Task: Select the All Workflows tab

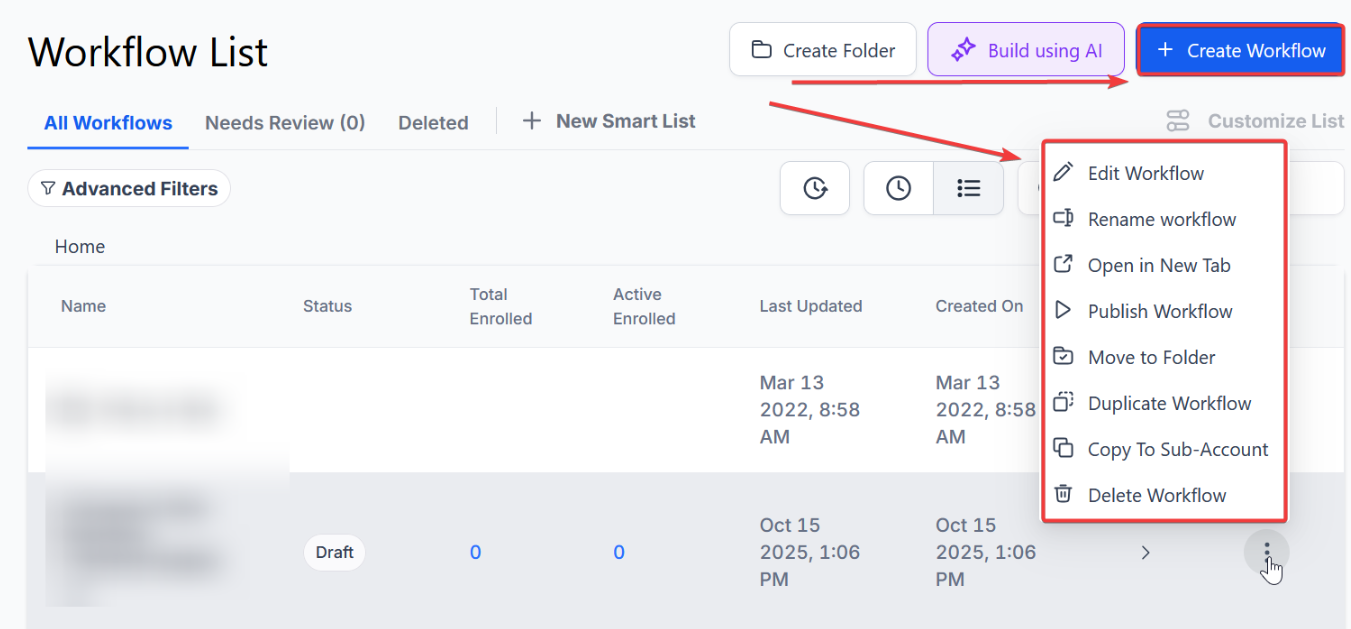Action: [x=108, y=123]
